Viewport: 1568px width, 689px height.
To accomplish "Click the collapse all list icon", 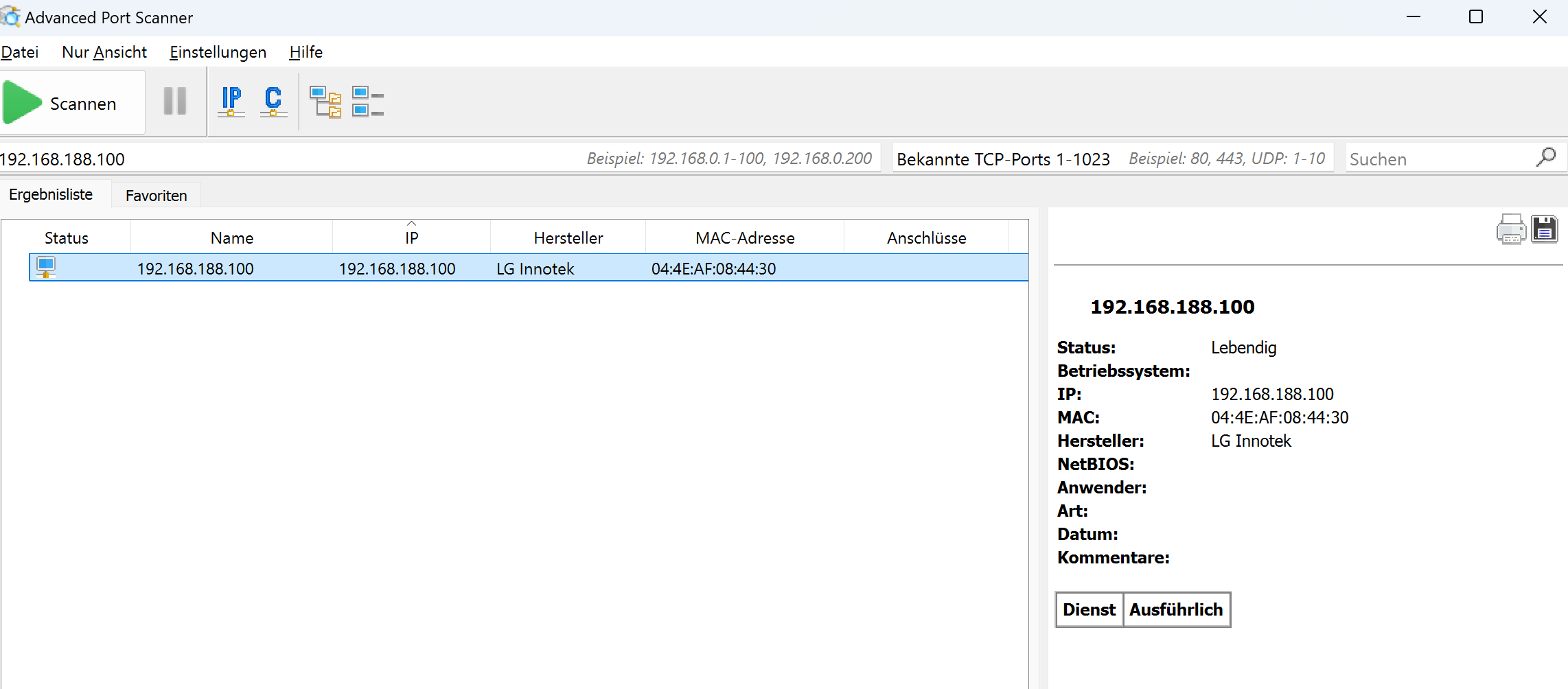I will click(x=367, y=102).
